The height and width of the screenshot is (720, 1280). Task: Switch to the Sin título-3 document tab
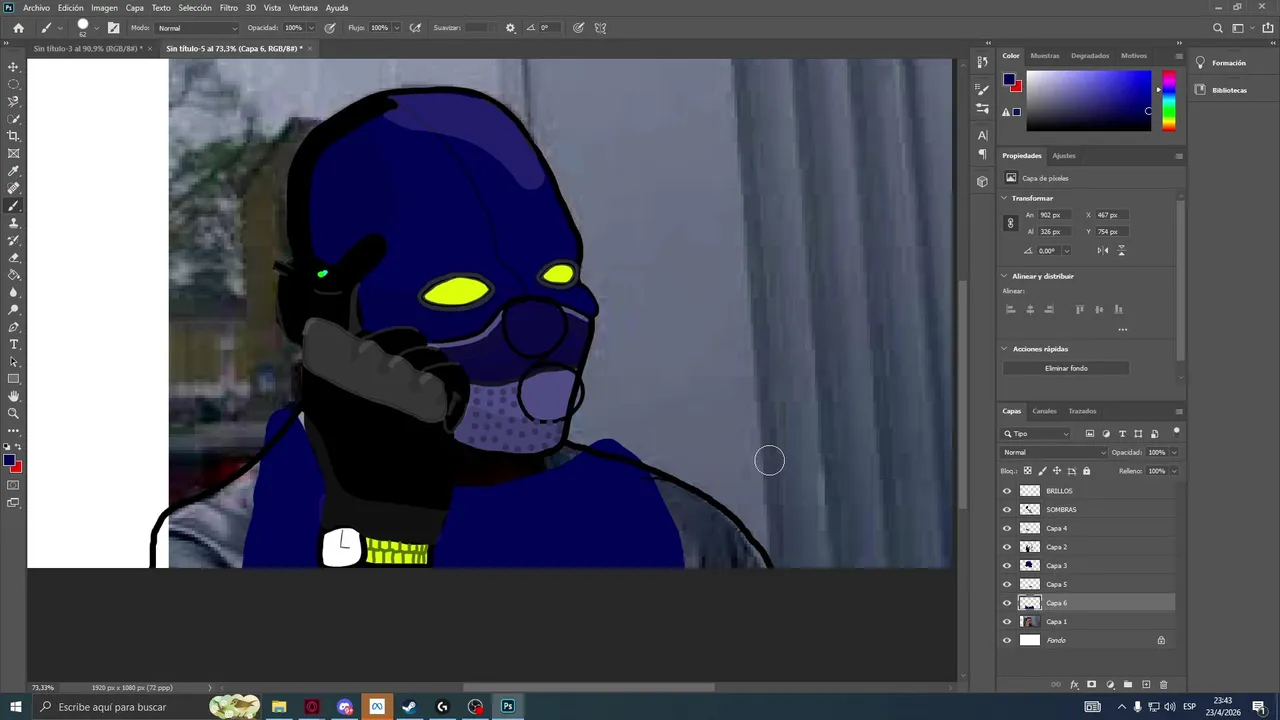coord(88,48)
